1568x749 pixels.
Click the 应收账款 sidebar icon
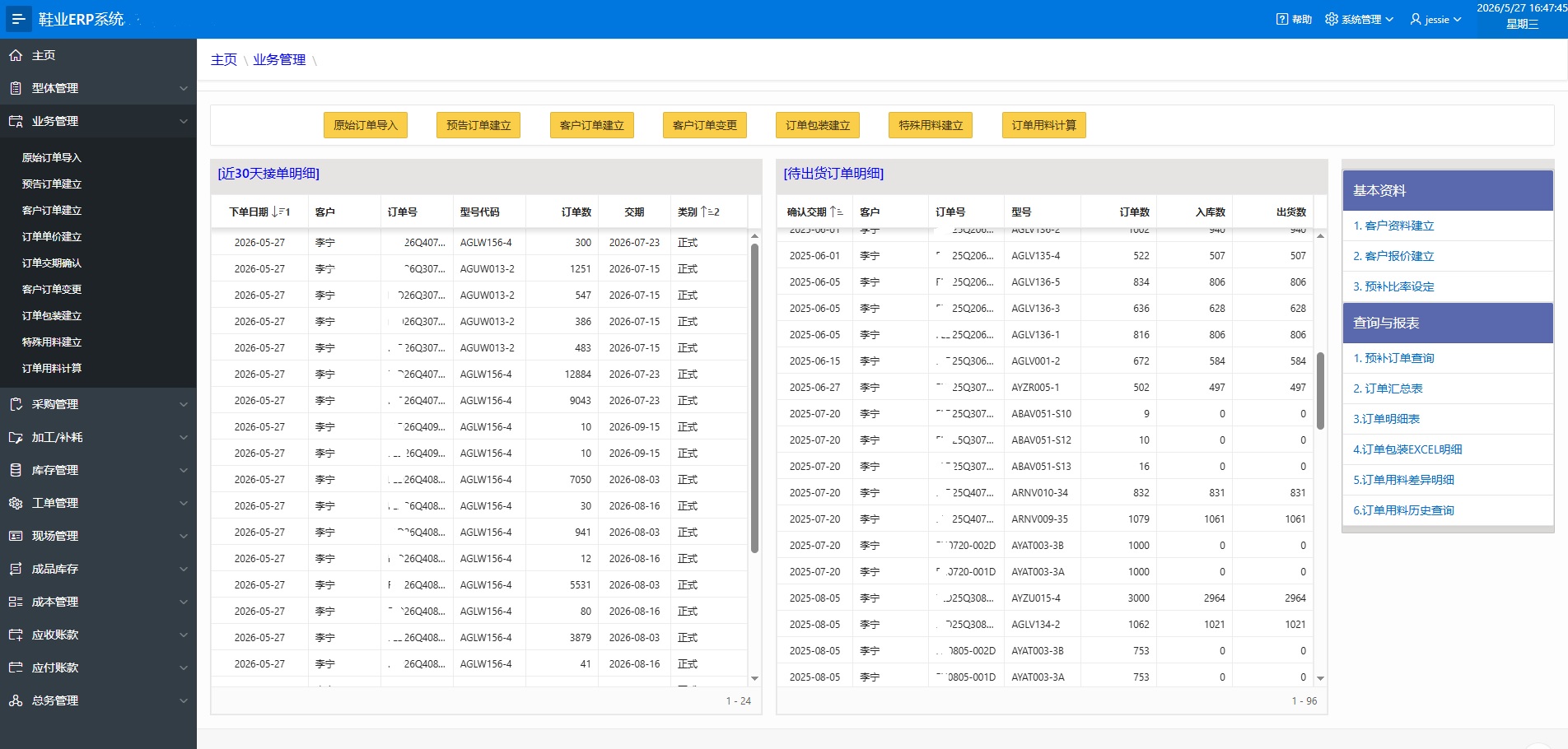[x=16, y=635]
